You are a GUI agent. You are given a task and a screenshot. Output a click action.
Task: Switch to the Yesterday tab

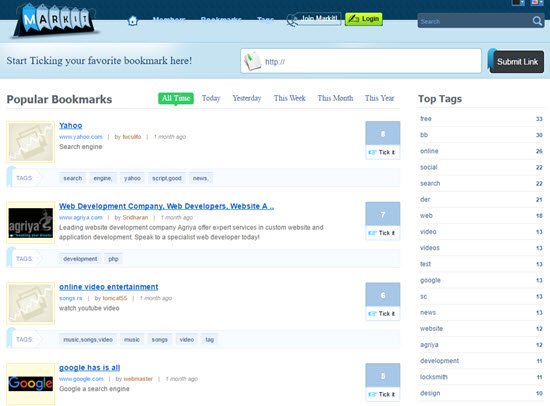click(247, 98)
